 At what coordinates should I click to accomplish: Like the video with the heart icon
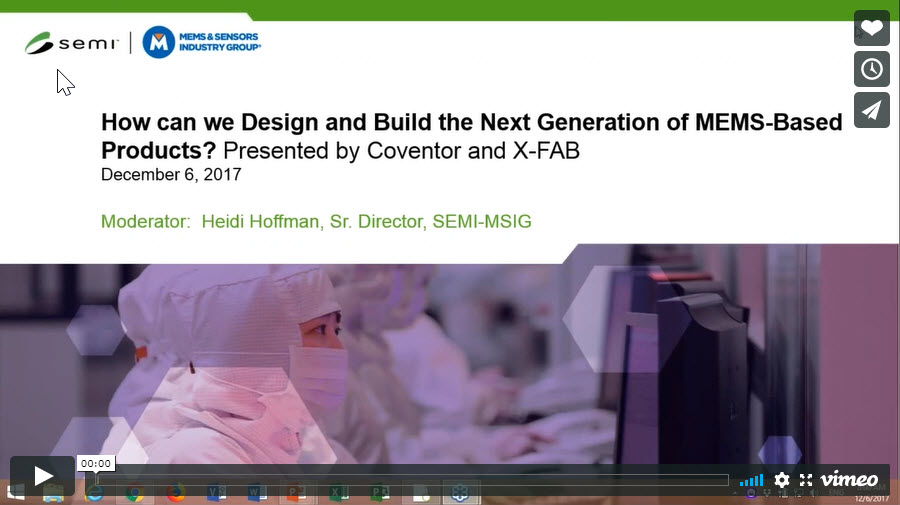(871, 28)
